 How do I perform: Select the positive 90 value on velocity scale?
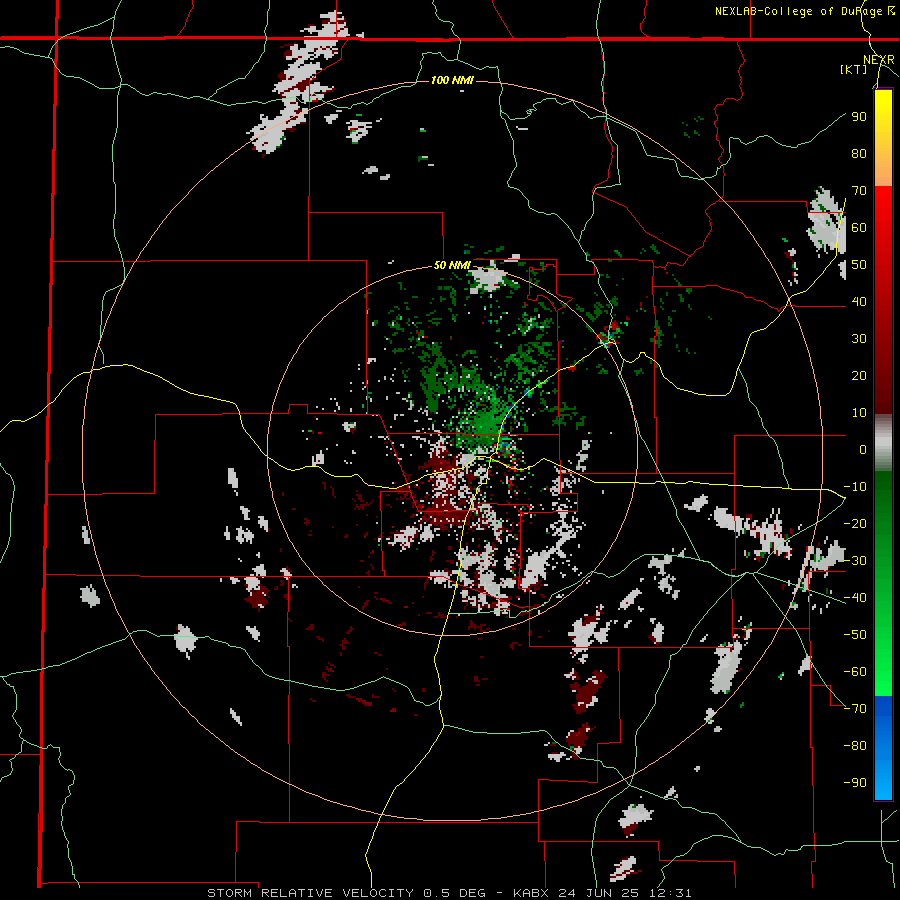click(859, 117)
